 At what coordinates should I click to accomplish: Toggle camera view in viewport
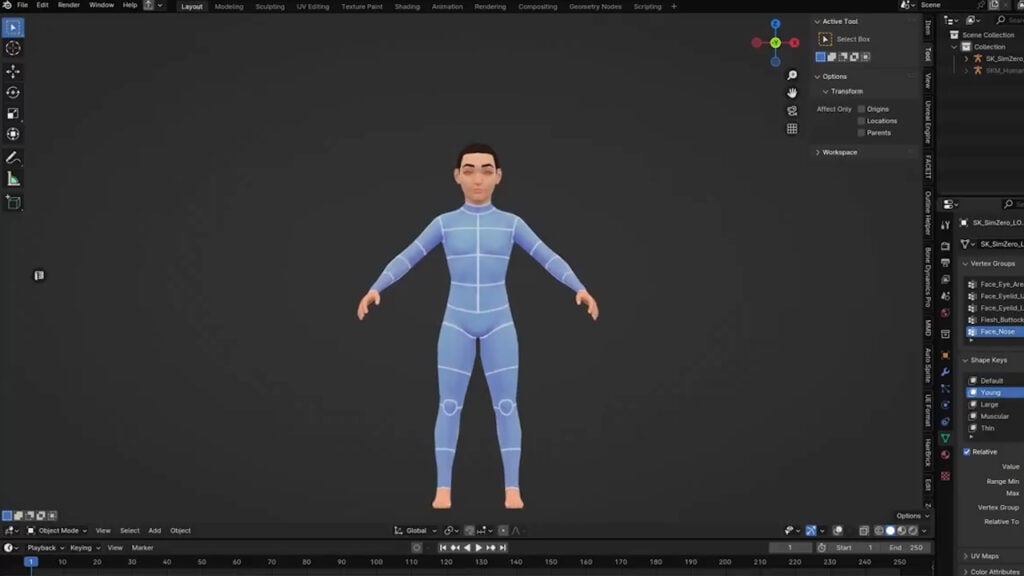pos(792,110)
